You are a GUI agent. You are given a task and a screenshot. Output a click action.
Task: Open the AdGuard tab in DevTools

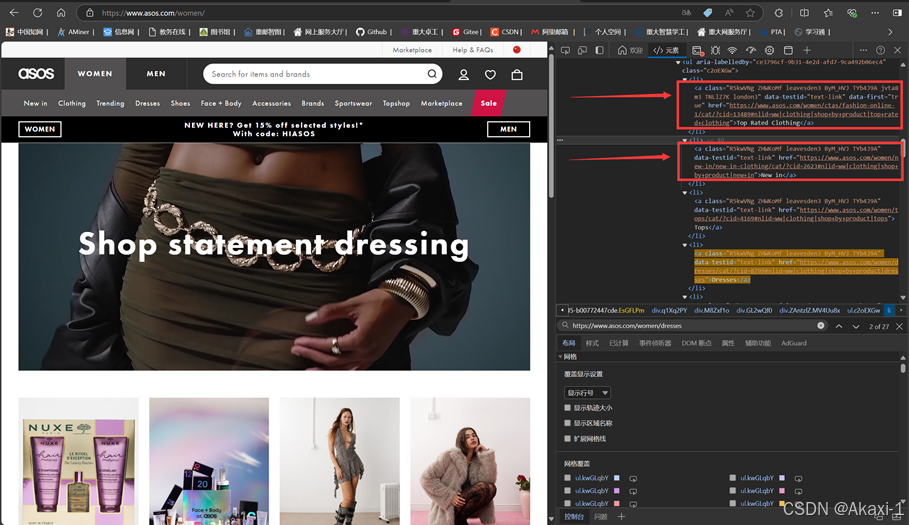click(794, 343)
